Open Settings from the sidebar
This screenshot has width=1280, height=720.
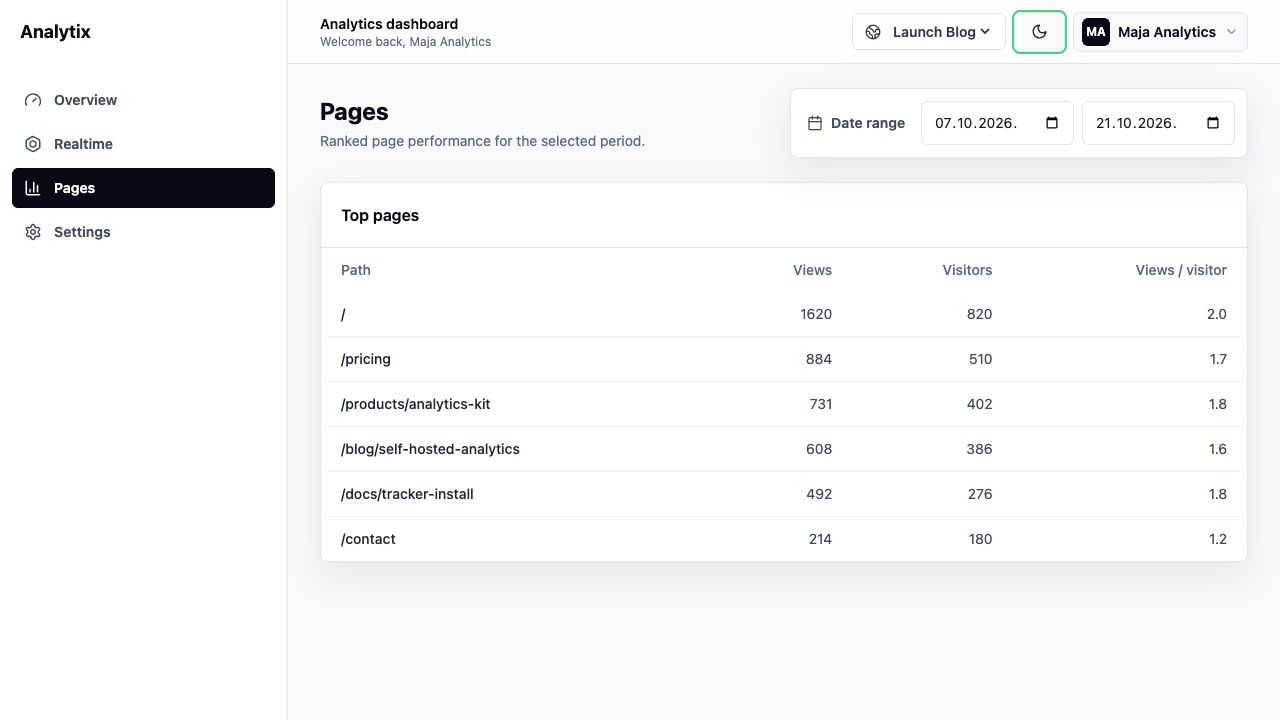143,232
